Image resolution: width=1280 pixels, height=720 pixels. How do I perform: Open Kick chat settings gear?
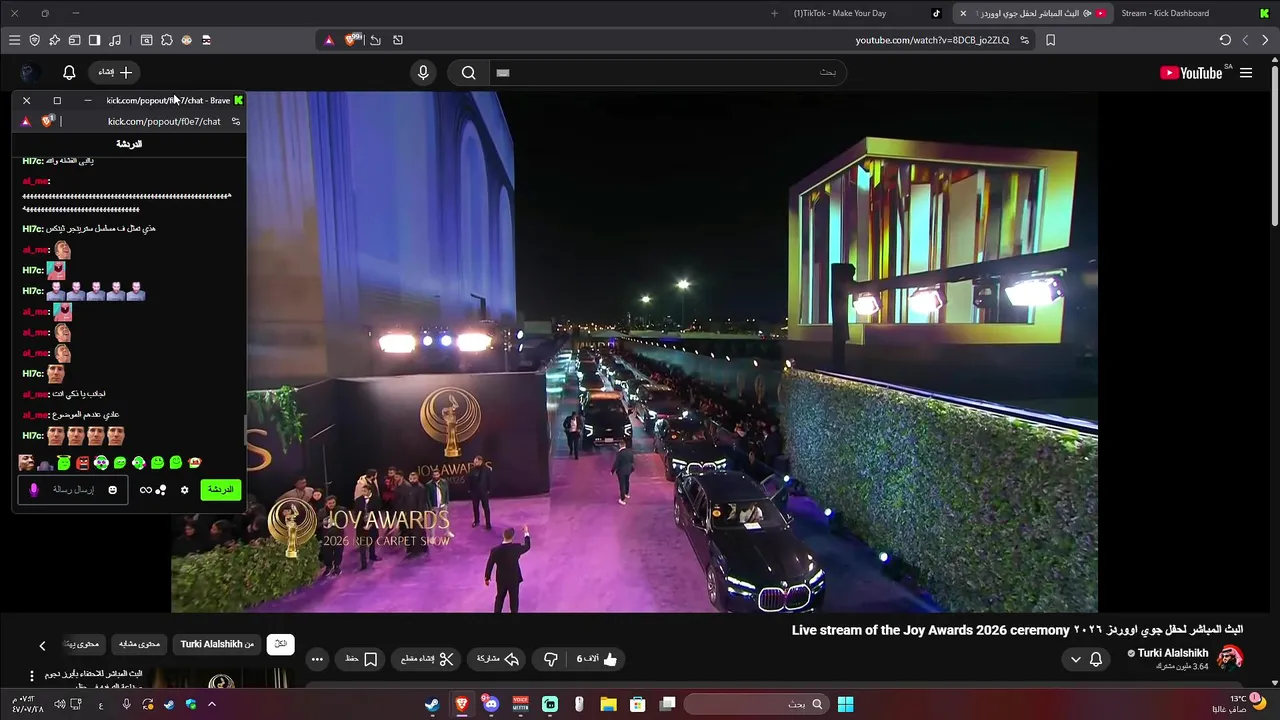(x=184, y=490)
